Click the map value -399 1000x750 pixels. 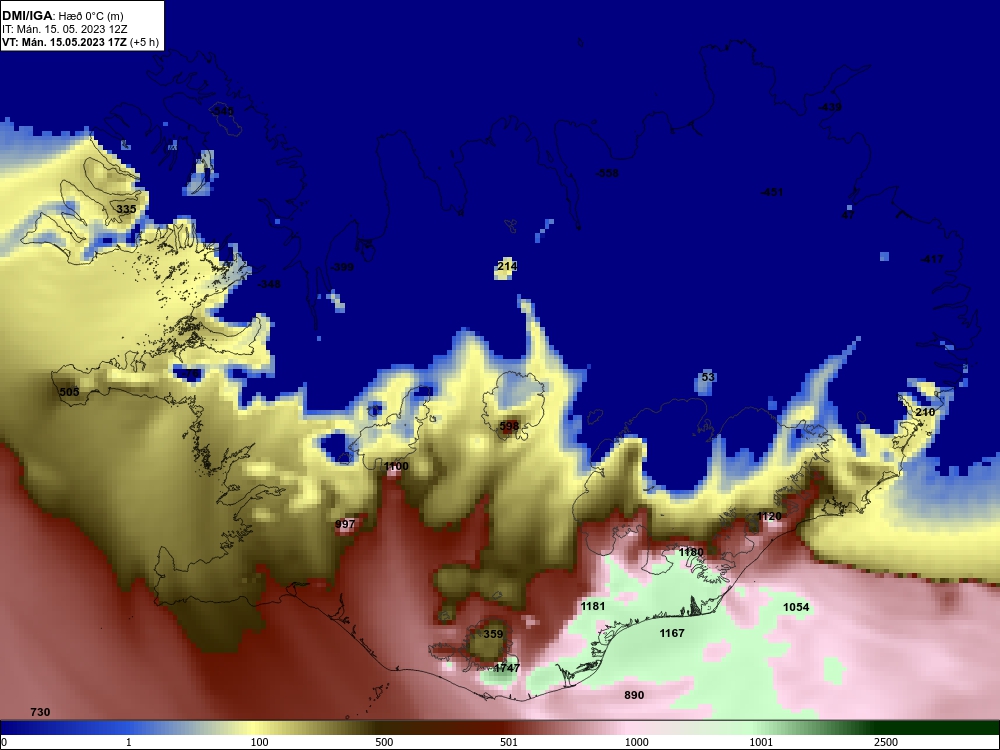pyautogui.click(x=342, y=267)
